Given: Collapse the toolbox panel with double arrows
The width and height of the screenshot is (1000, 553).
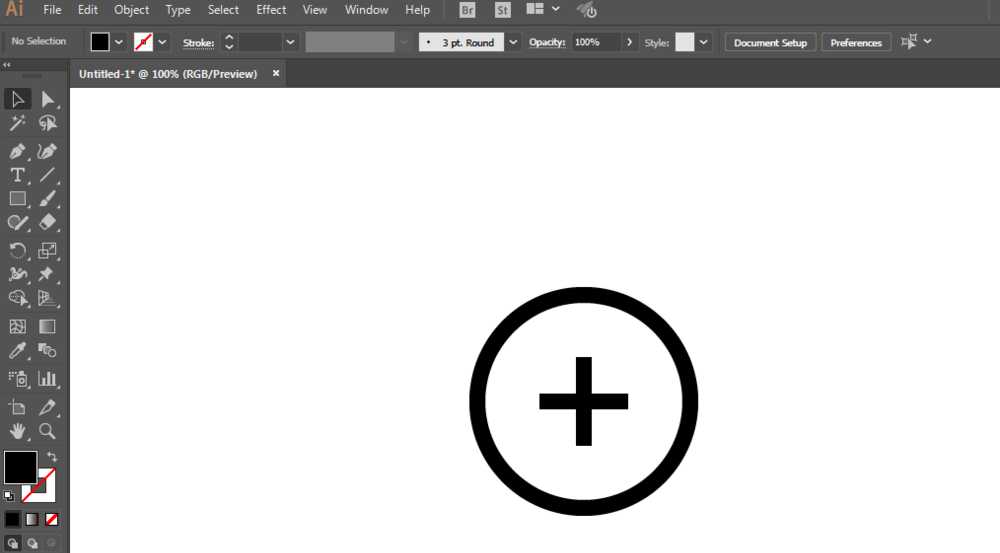Looking at the screenshot, I should pyautogui.click(x=6, y=64).
